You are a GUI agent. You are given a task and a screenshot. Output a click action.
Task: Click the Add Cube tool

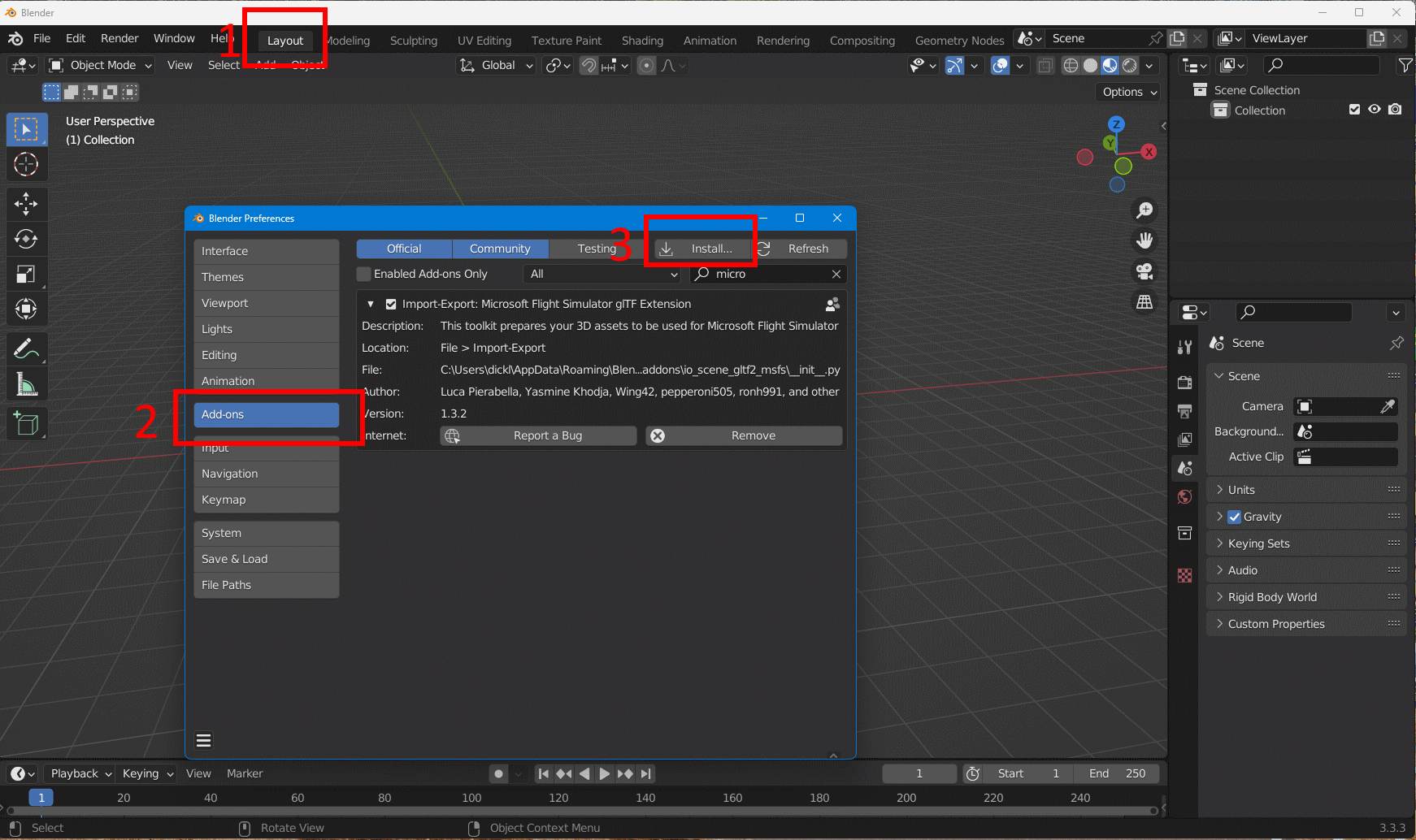coord(27,423)
